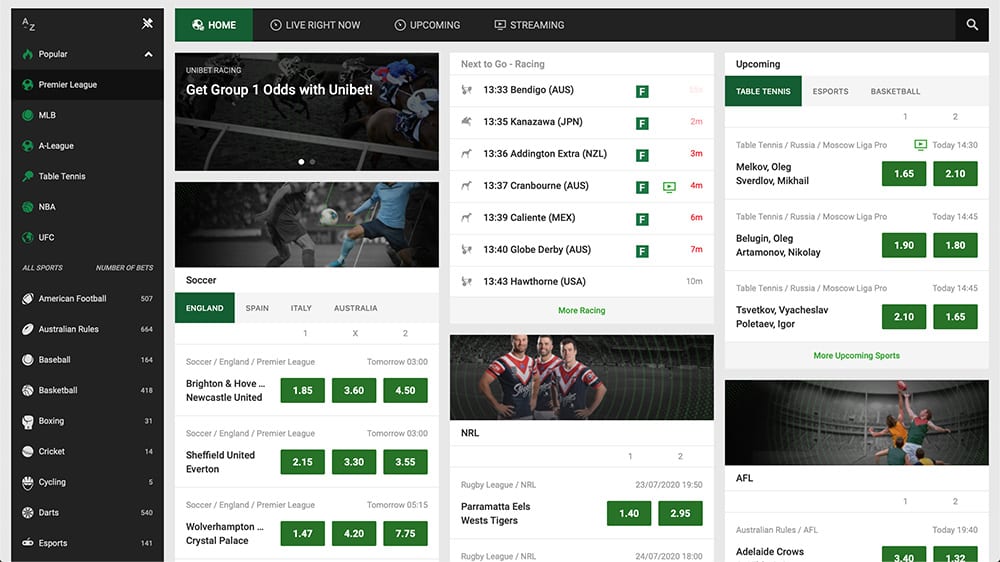Pick Newcastle United at 4.50
Image resolution: width=1000 pixels, height=562 pixels.
[405, 390]
